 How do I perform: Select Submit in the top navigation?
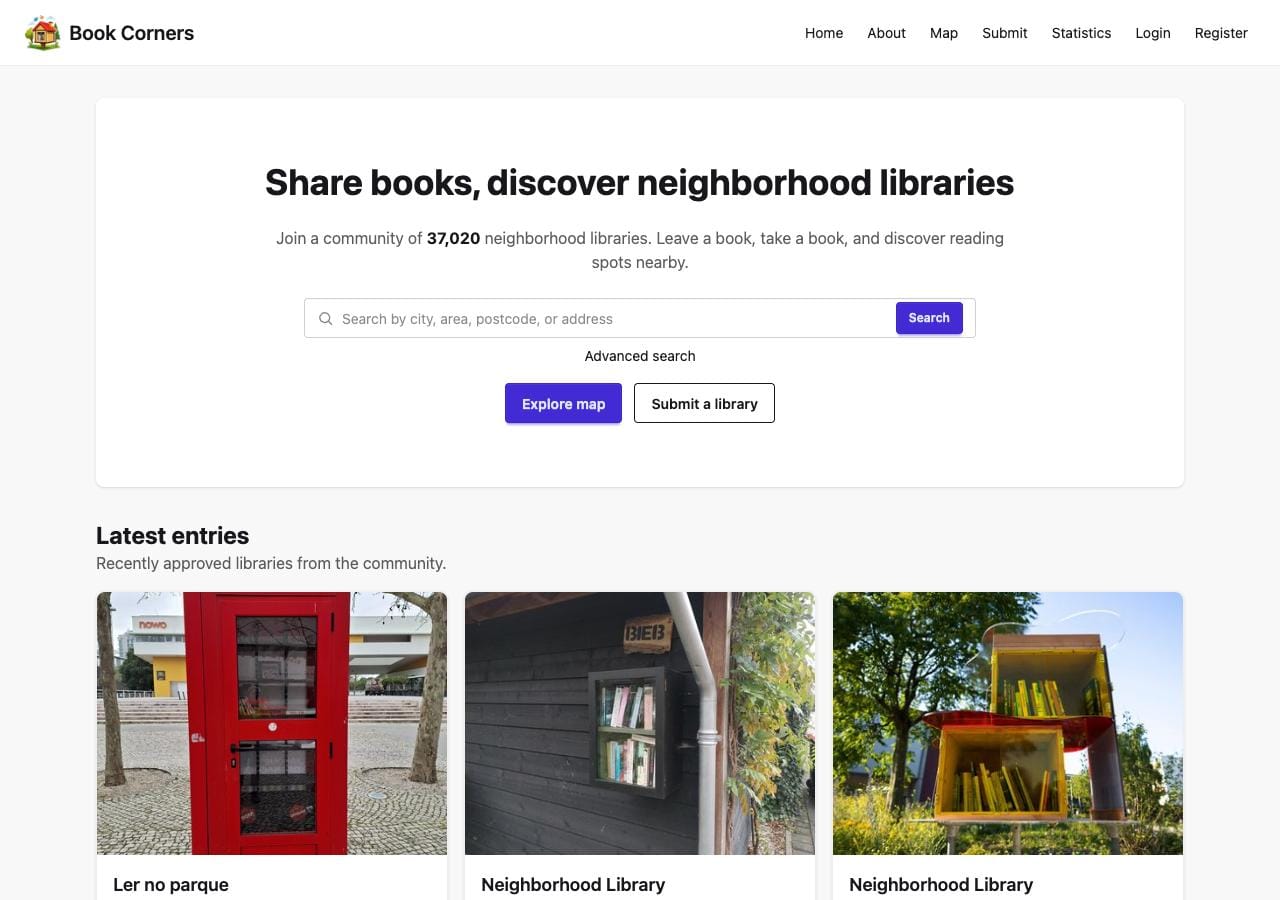1004,33
